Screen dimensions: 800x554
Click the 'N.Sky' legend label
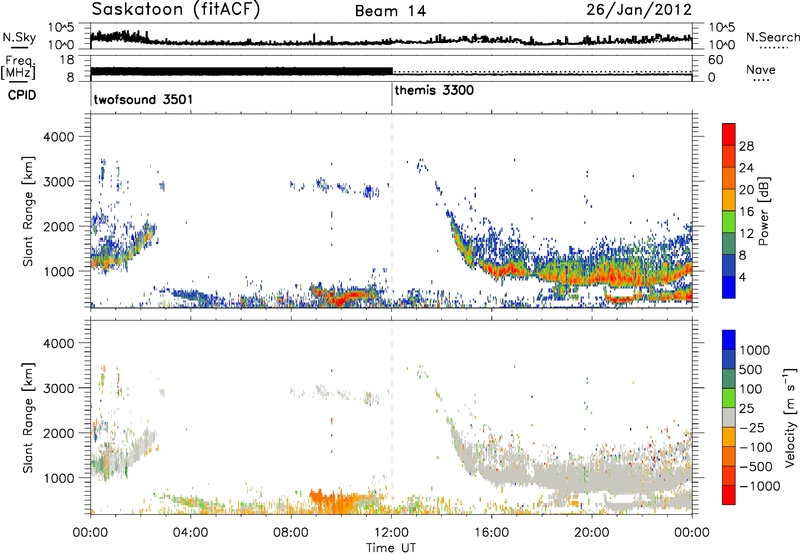tap(19, 37)
